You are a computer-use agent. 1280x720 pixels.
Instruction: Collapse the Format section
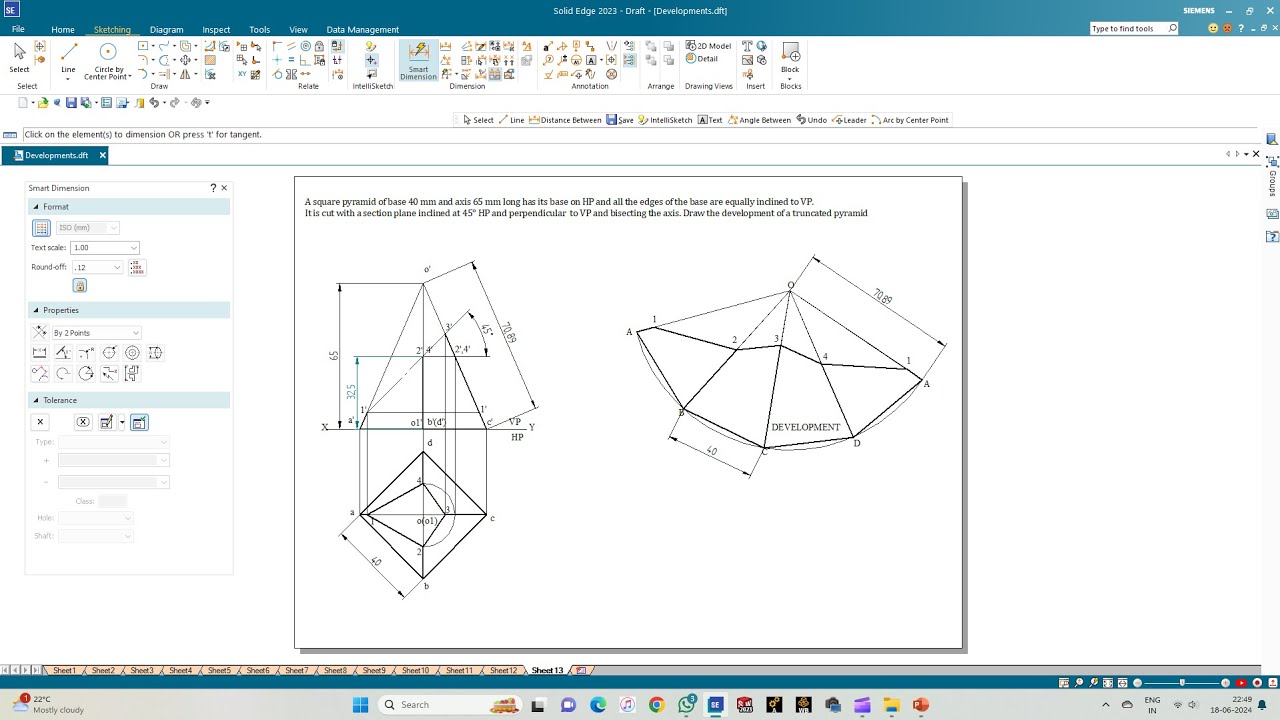[x=37, y=207]
